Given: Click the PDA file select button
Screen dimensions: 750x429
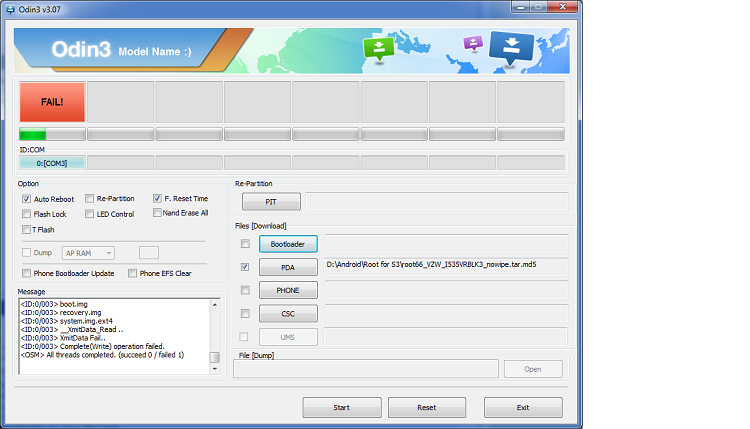Looking at the screenshot, I should [x=288, y=267].
